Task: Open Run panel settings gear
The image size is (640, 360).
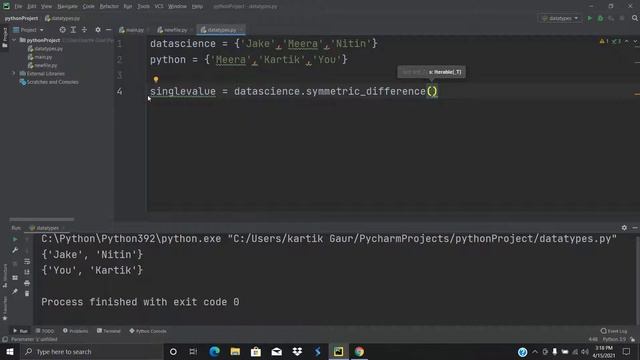Action: (x=624, y=228)
